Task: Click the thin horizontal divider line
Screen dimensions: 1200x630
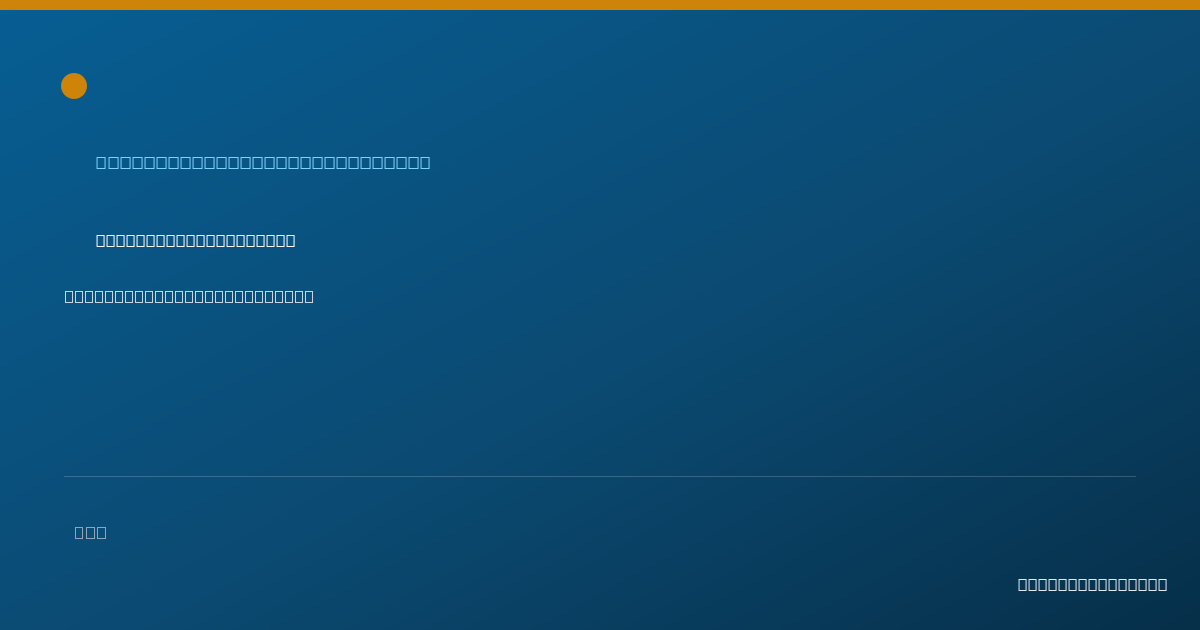Action: [x=600, y=476]
